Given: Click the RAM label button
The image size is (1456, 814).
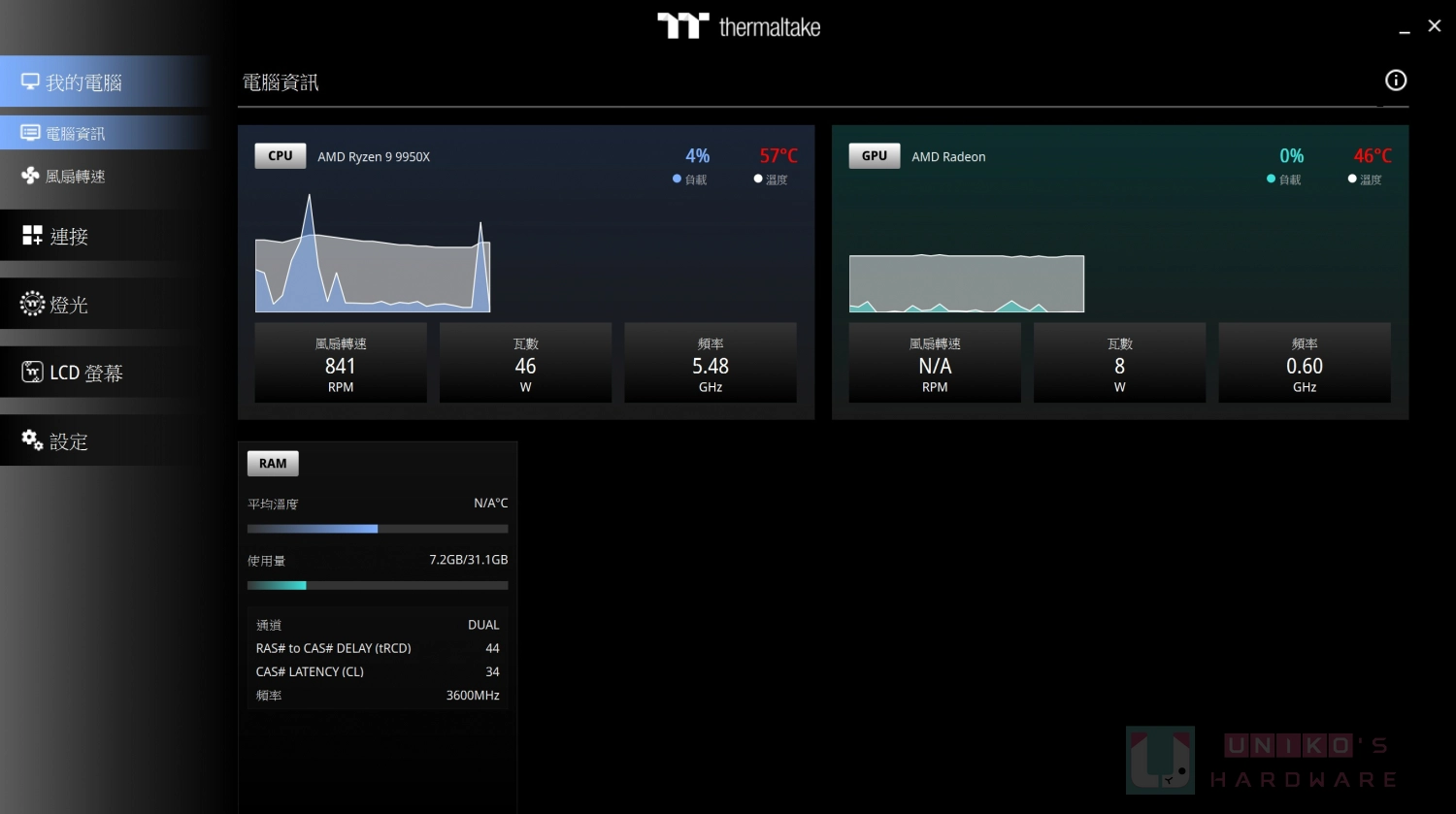Looking at the screenshot, I should coord(273,464).
